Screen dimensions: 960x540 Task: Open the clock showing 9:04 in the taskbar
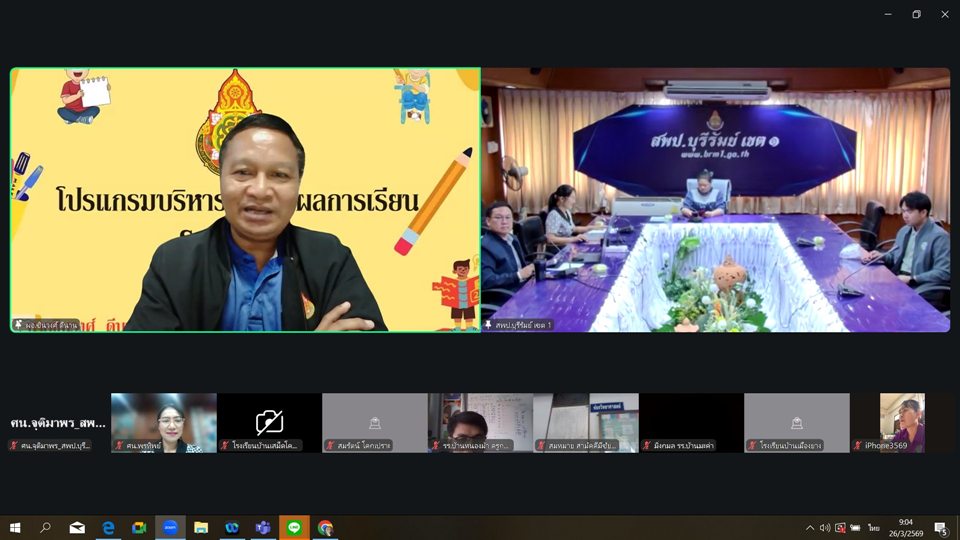[904, 527]
